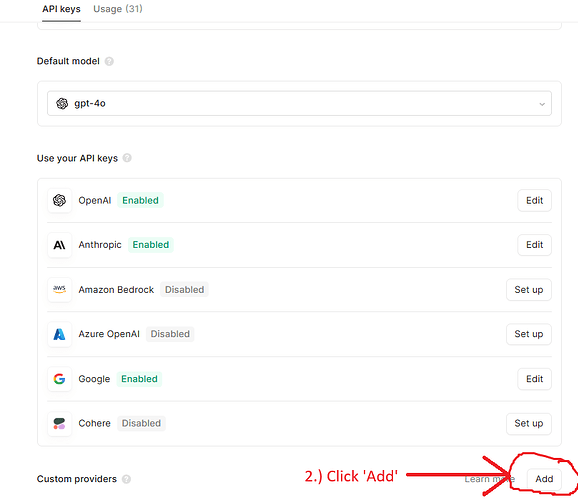
Task: Click the Azure OpenAI logo icon
Action: point(59,334)
